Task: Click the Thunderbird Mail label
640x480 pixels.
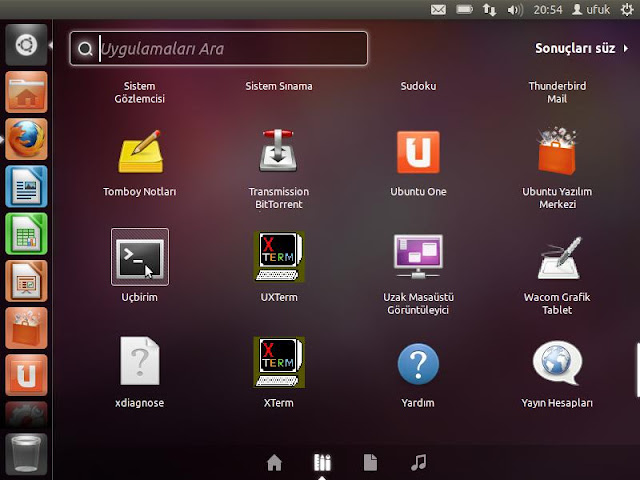Action: coord(557,92)
